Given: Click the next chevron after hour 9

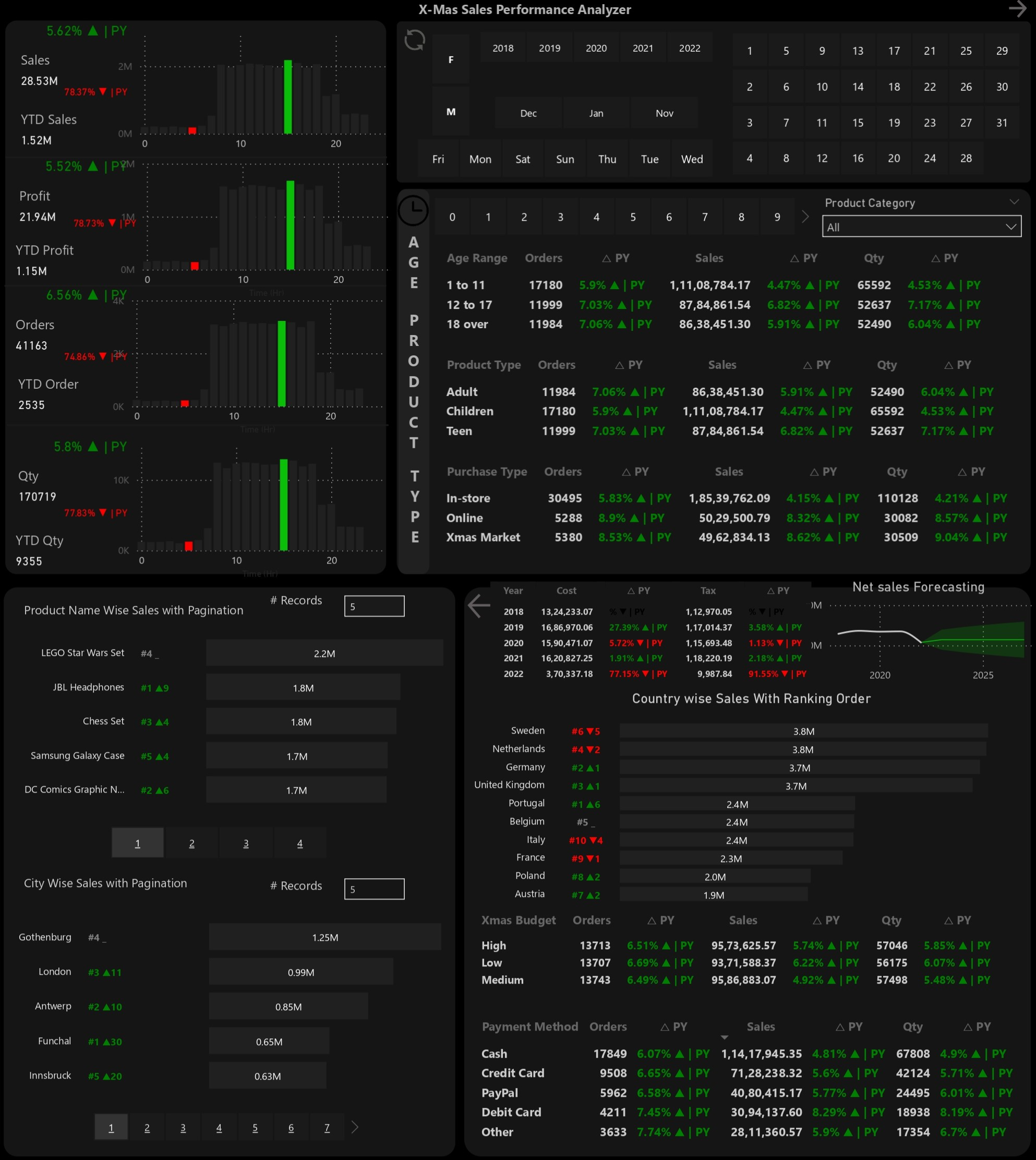Looking at the screenshot, I should coord(805,217).
